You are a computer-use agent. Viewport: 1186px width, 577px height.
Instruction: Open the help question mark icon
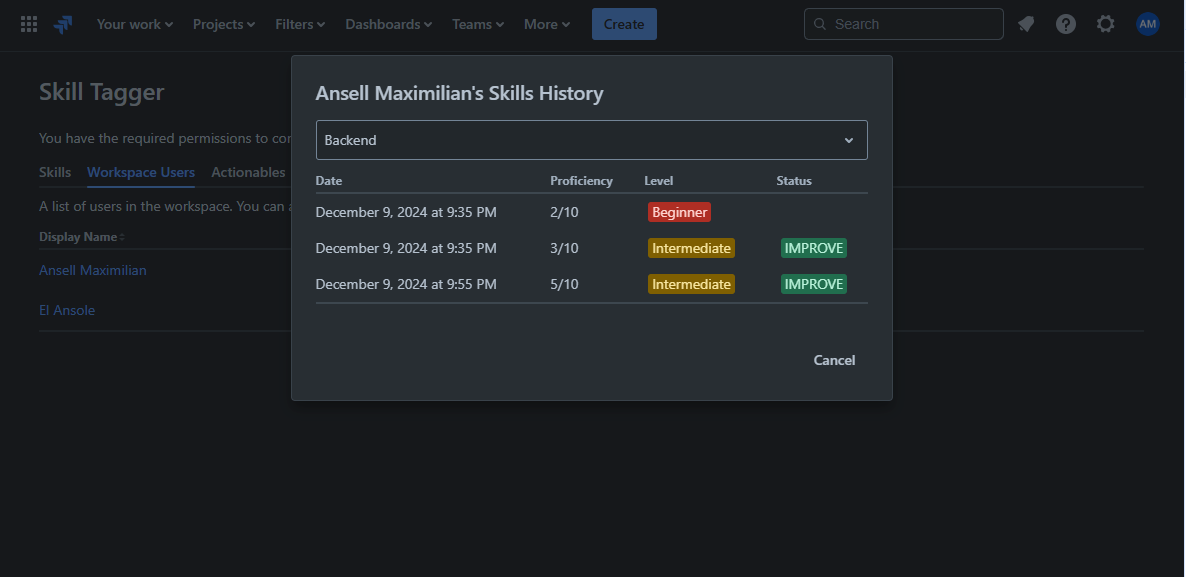[x=1065, y=23]
